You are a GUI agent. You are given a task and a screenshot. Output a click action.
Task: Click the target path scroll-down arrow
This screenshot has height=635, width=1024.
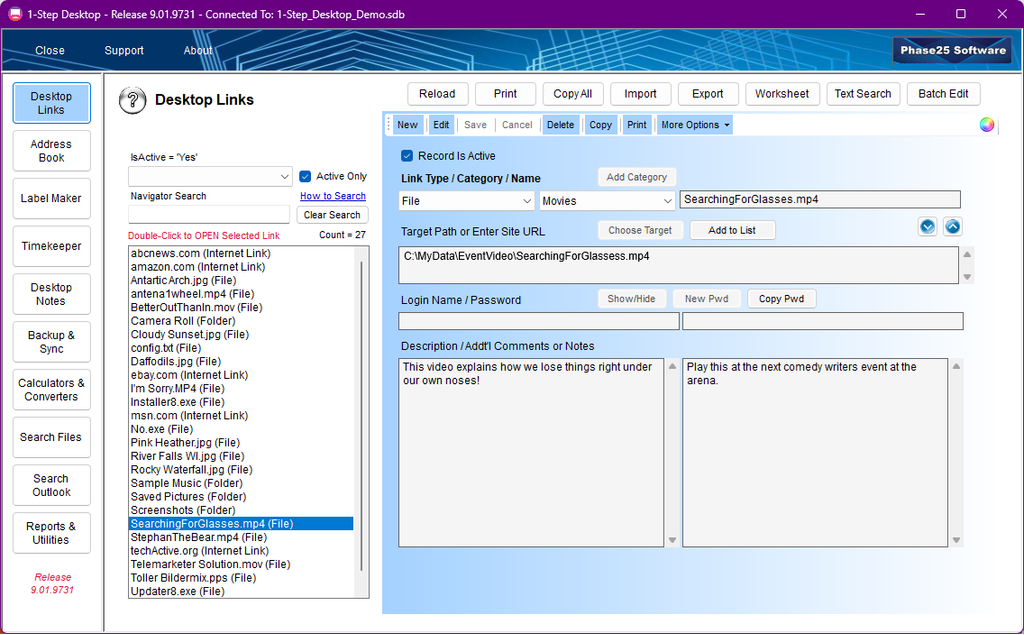pos(967,277)
